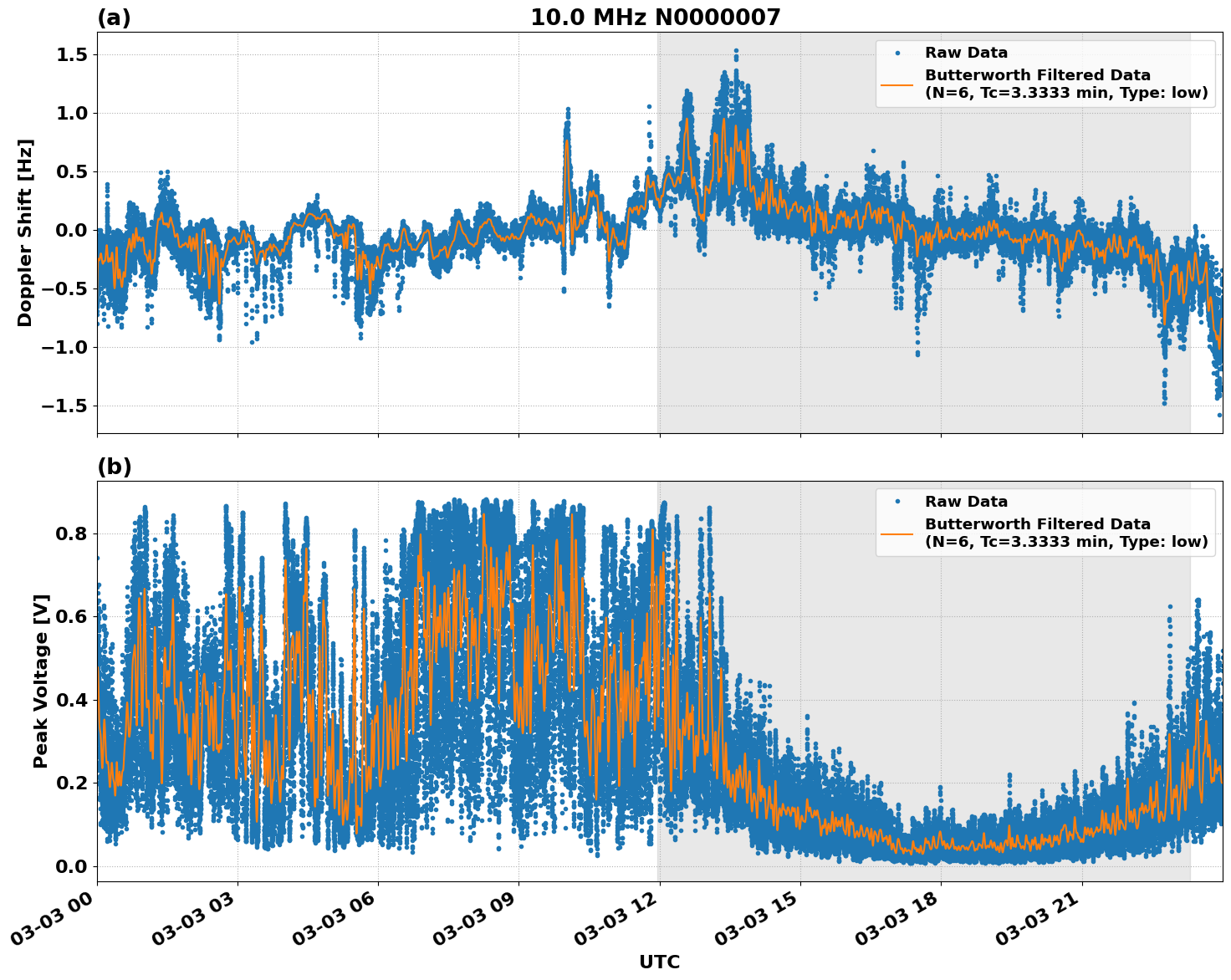Select the tick label 03-03 18

point(896,920)
